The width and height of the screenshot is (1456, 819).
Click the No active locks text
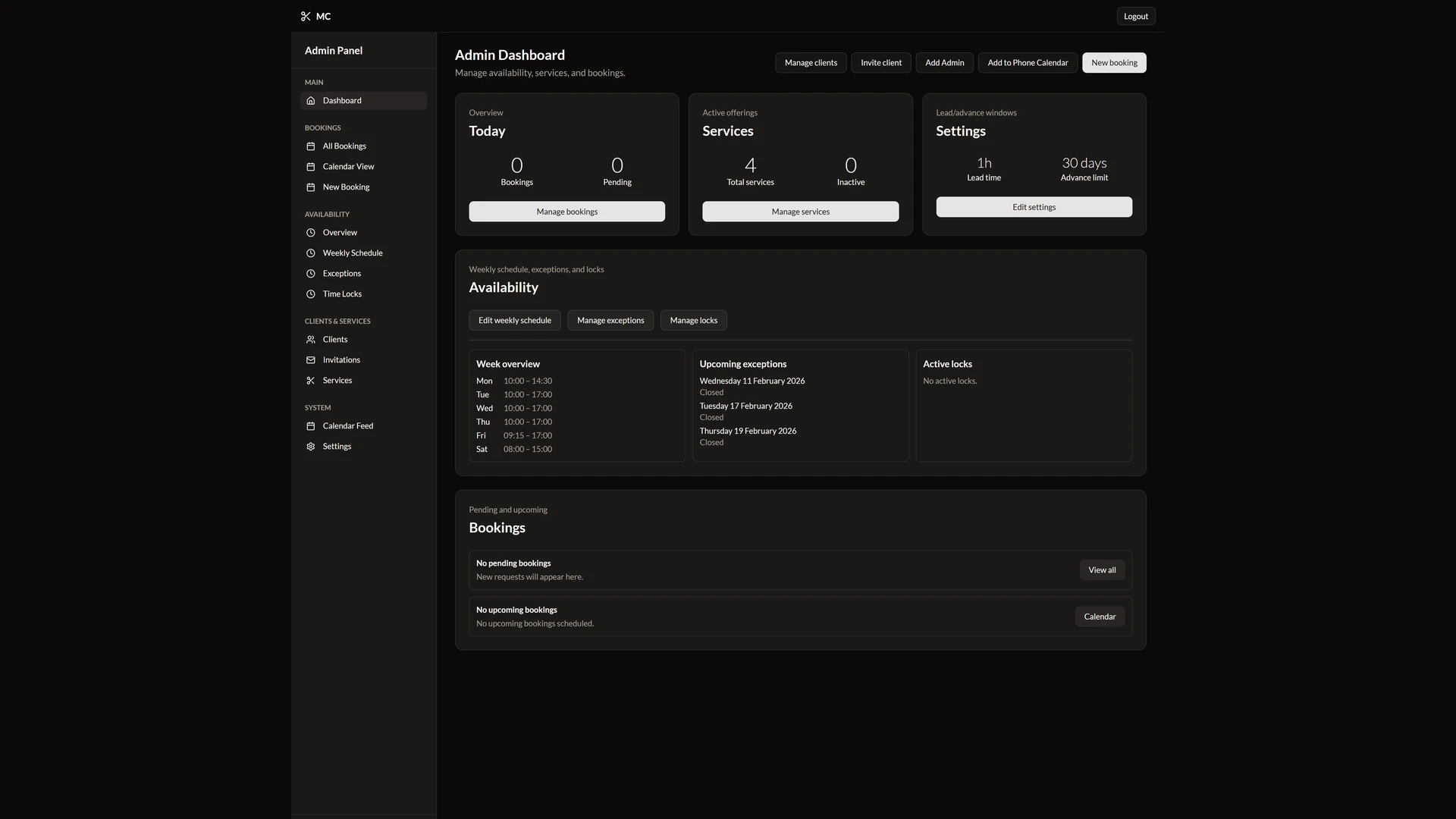pyautogui.click(x=949, y=381)
